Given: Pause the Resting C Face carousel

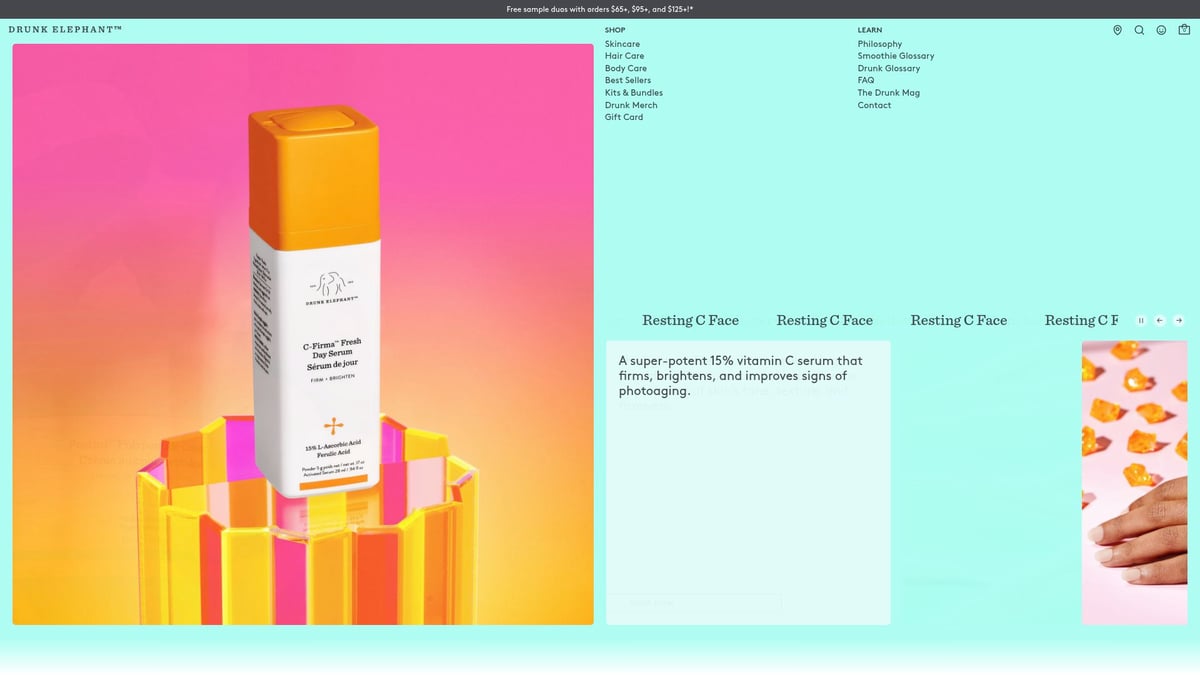Looking at the screenshot, I should [x=1141, y=320].
